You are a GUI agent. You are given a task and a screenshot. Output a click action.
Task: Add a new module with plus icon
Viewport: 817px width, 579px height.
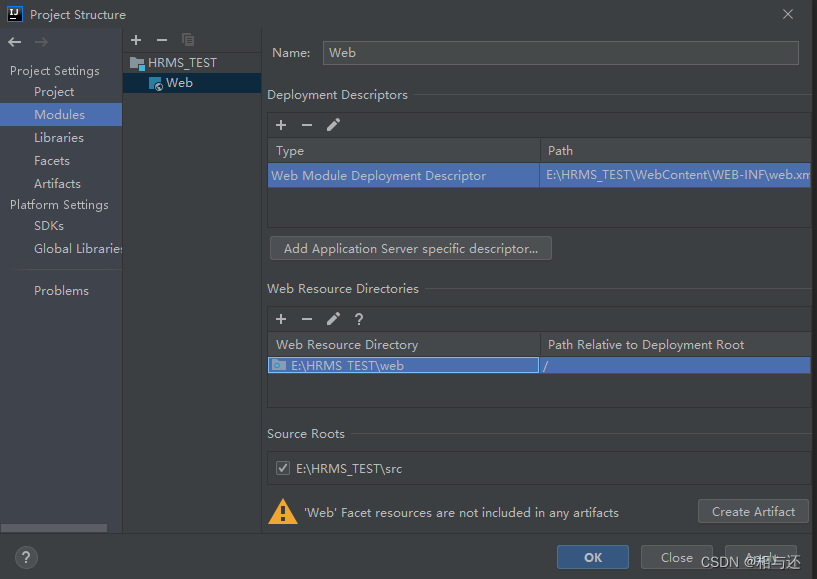pos(136,40)
